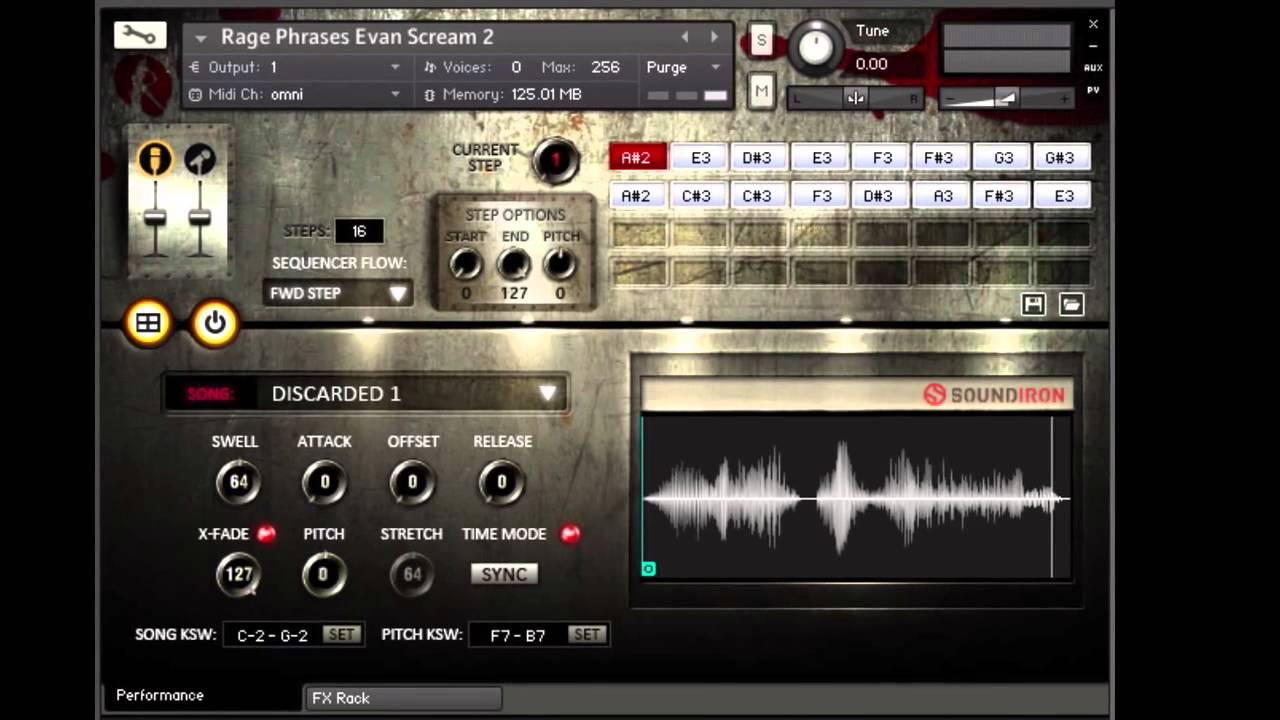Click the Offset knob
The width and height of the screenshot is (1280, 720).
click(x=412, y=482)
